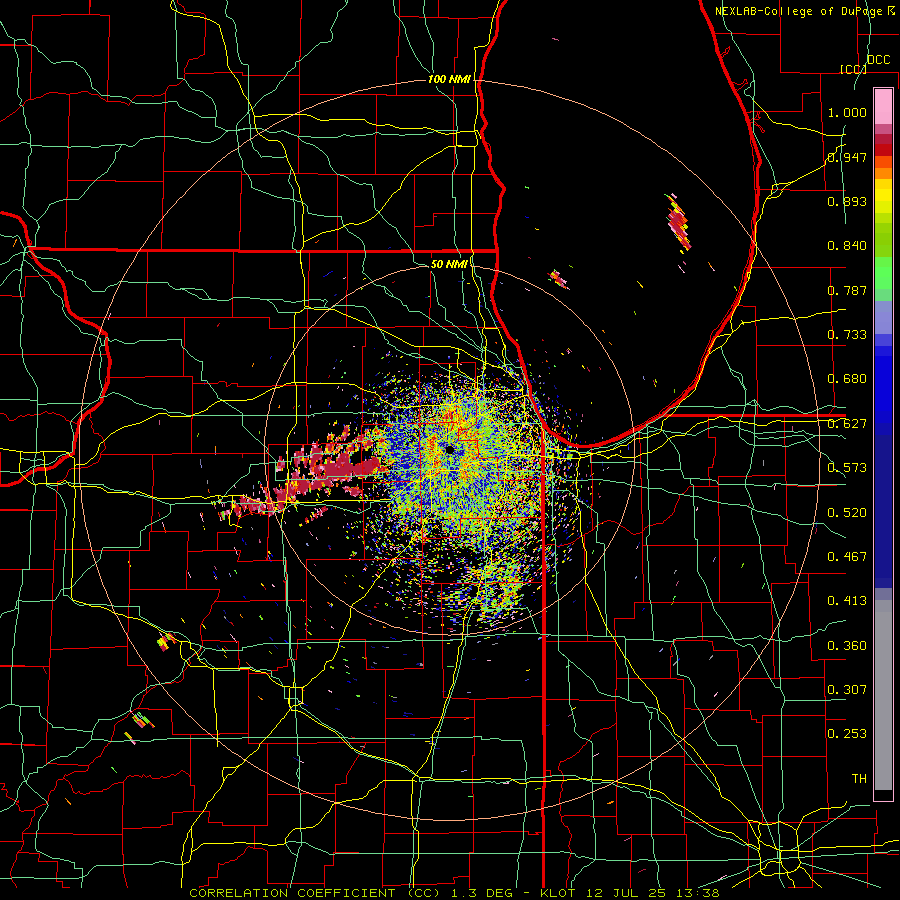Image resolution: width=900 pixels, height=900 pixels.
Task: Click the 100 NMI range ring label
Action: 449,79
